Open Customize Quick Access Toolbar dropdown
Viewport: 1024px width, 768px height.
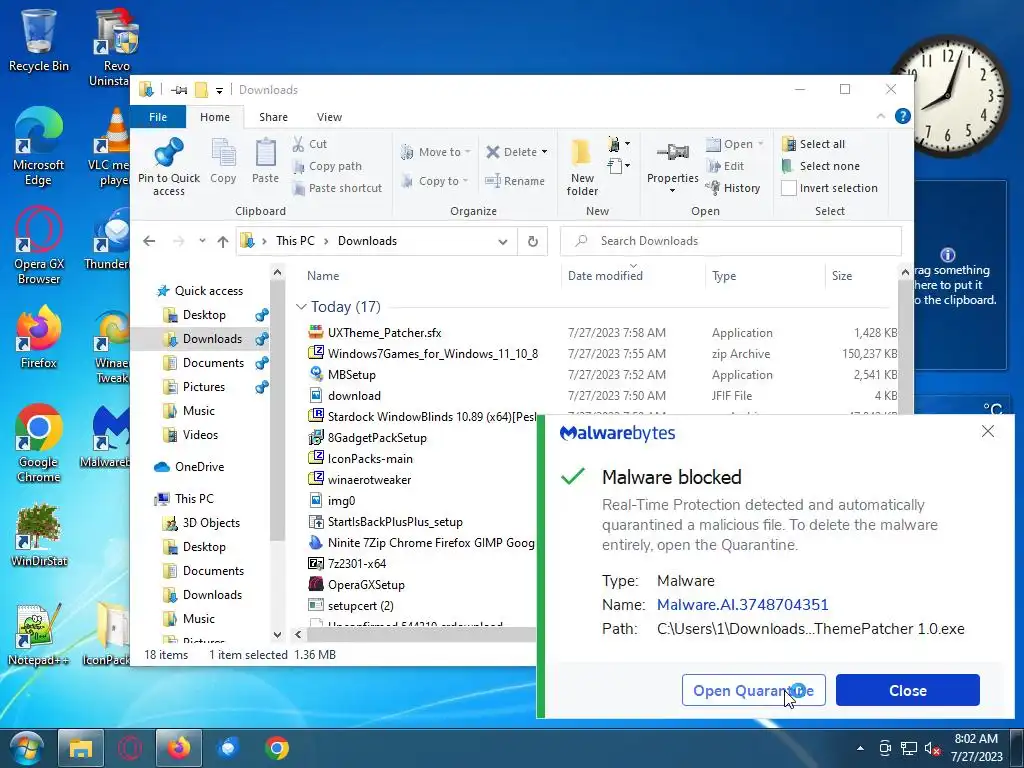pyautogui.click(x=219, y=90)
